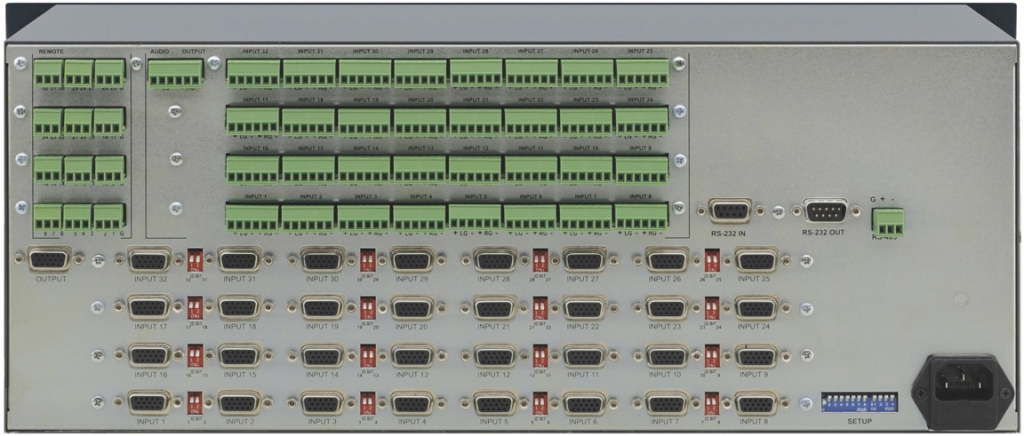Click the INPUT 8 VGA connector
This screenshot has height=436, width=1024.
(756, 403)
